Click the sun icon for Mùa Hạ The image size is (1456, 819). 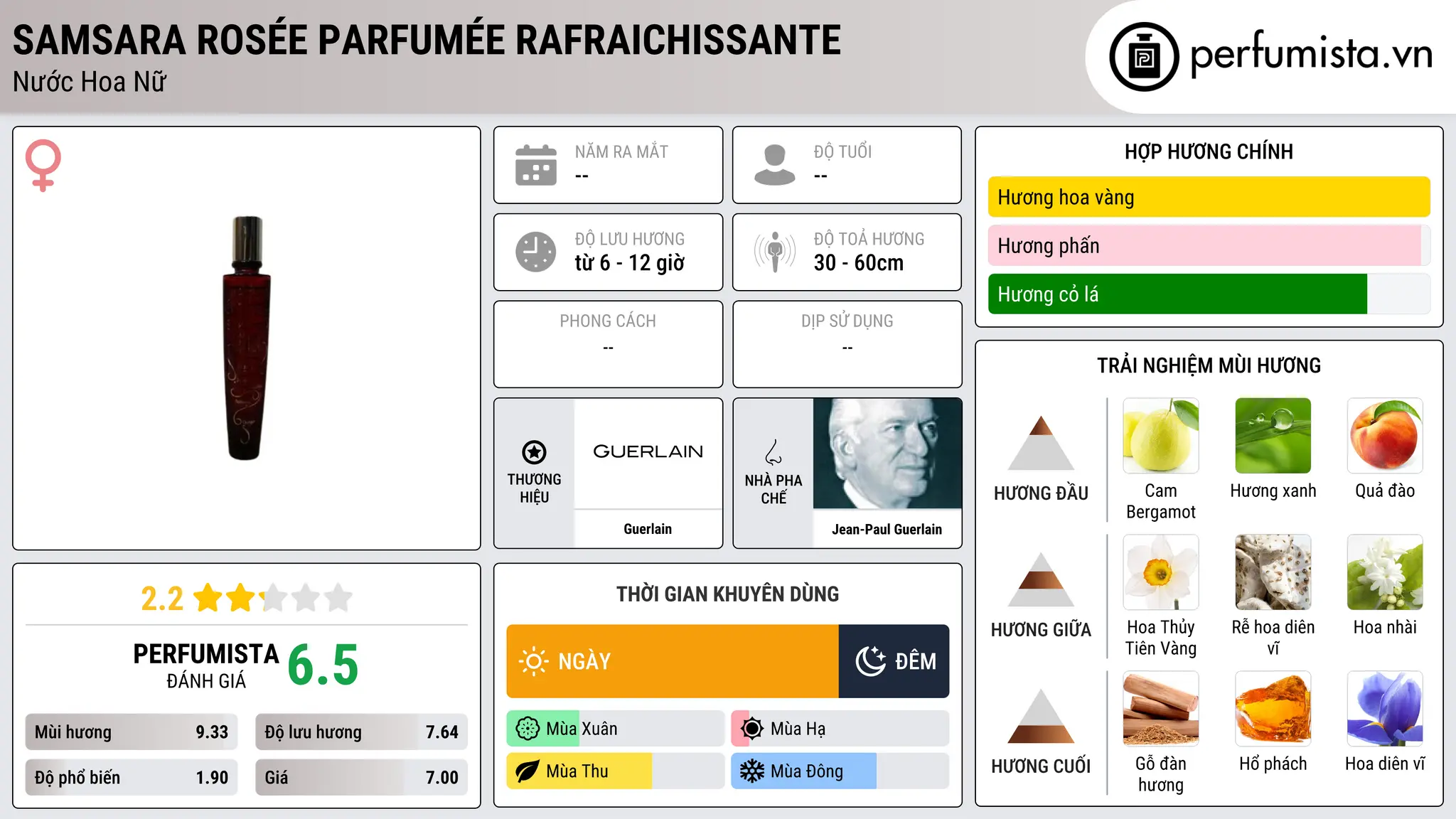tap(752, 729)
